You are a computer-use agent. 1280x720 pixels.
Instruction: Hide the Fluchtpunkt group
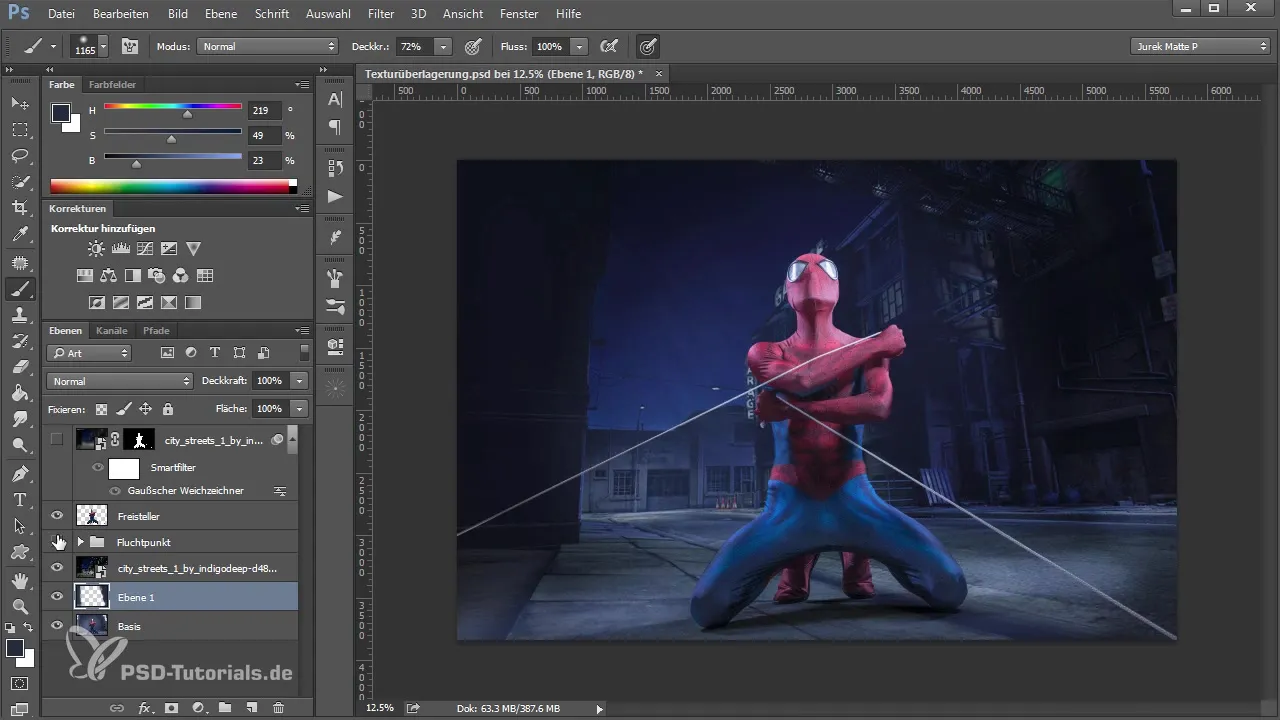coord(57,542)
